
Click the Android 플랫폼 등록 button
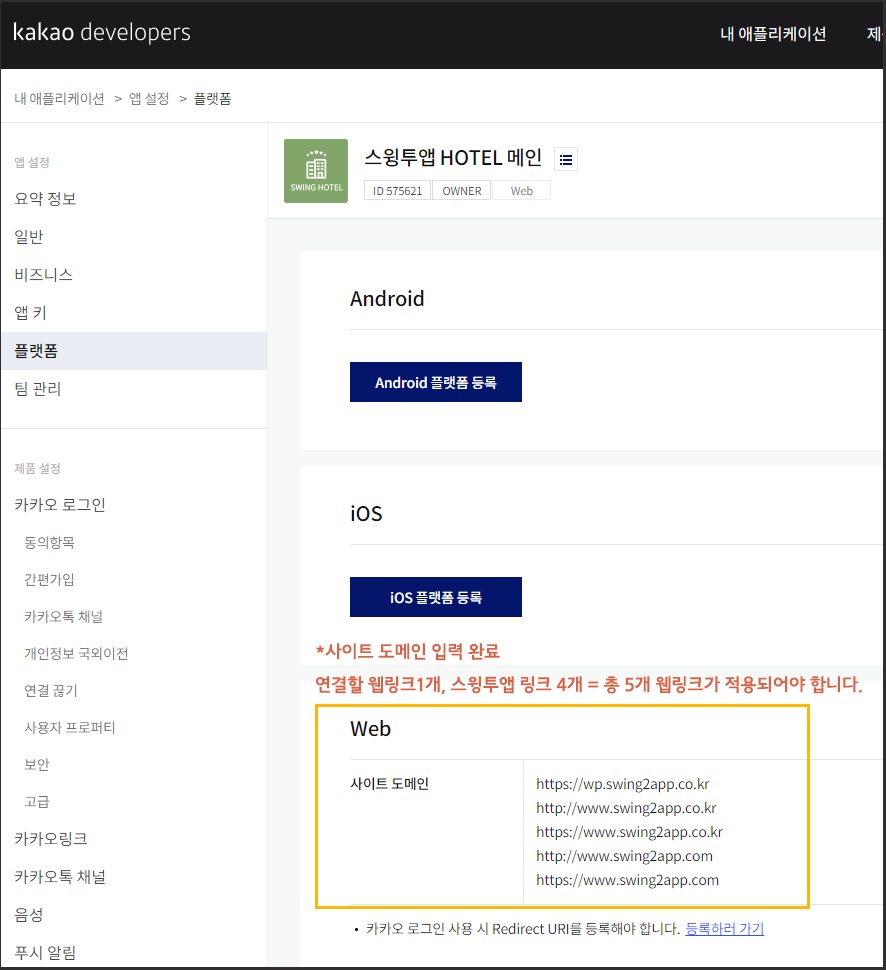435,381
